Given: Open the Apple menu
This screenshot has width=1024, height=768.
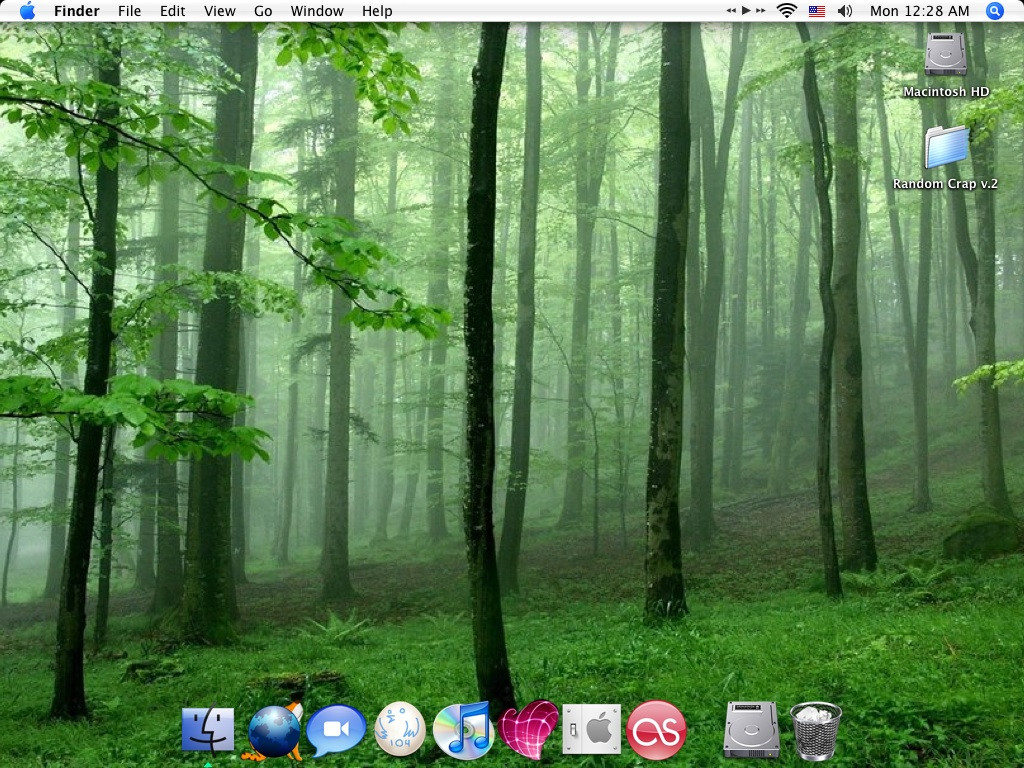Looking at the screenshot, I should pos(27,10).
